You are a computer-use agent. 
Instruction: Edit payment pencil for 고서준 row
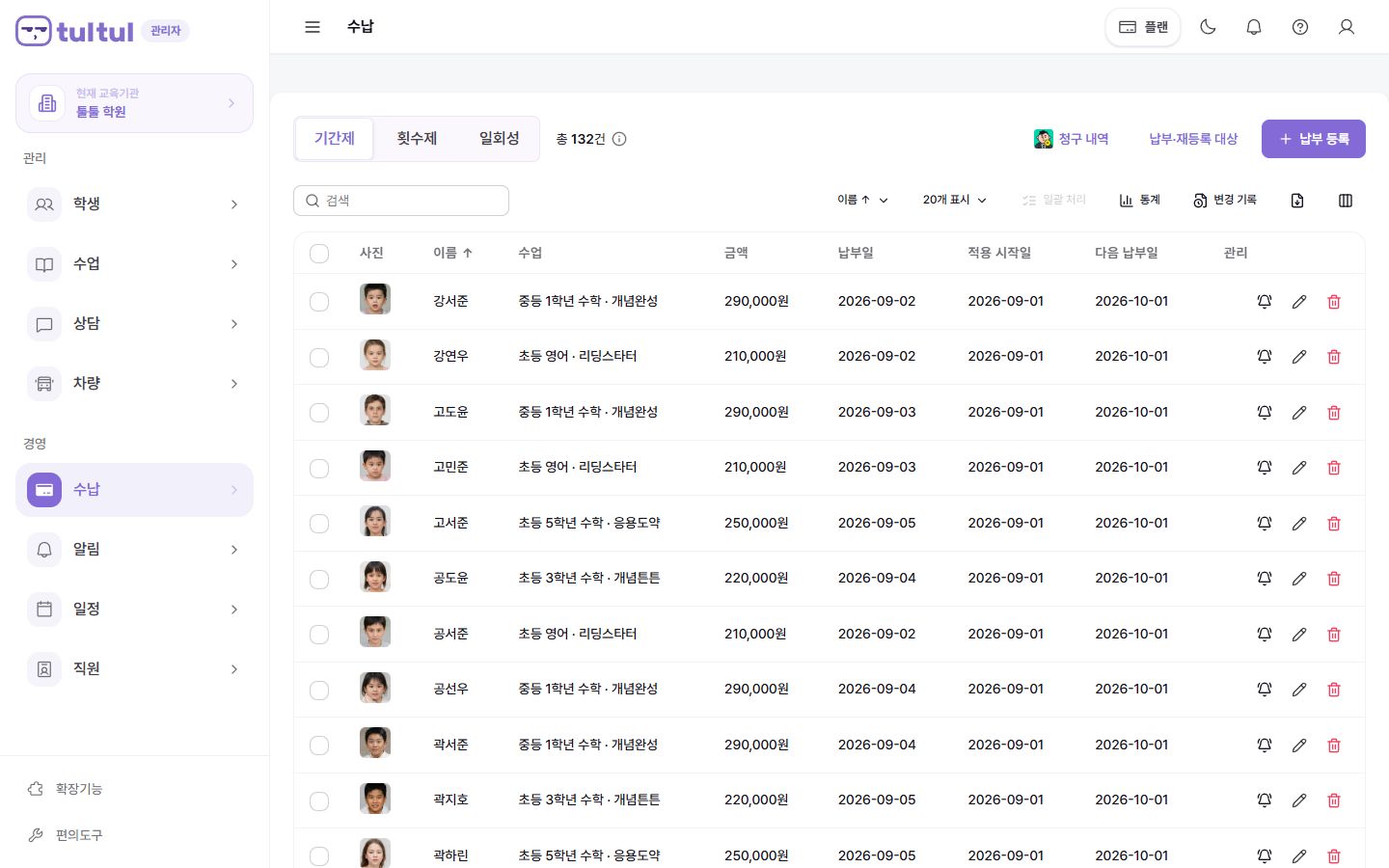point(1299,524)
